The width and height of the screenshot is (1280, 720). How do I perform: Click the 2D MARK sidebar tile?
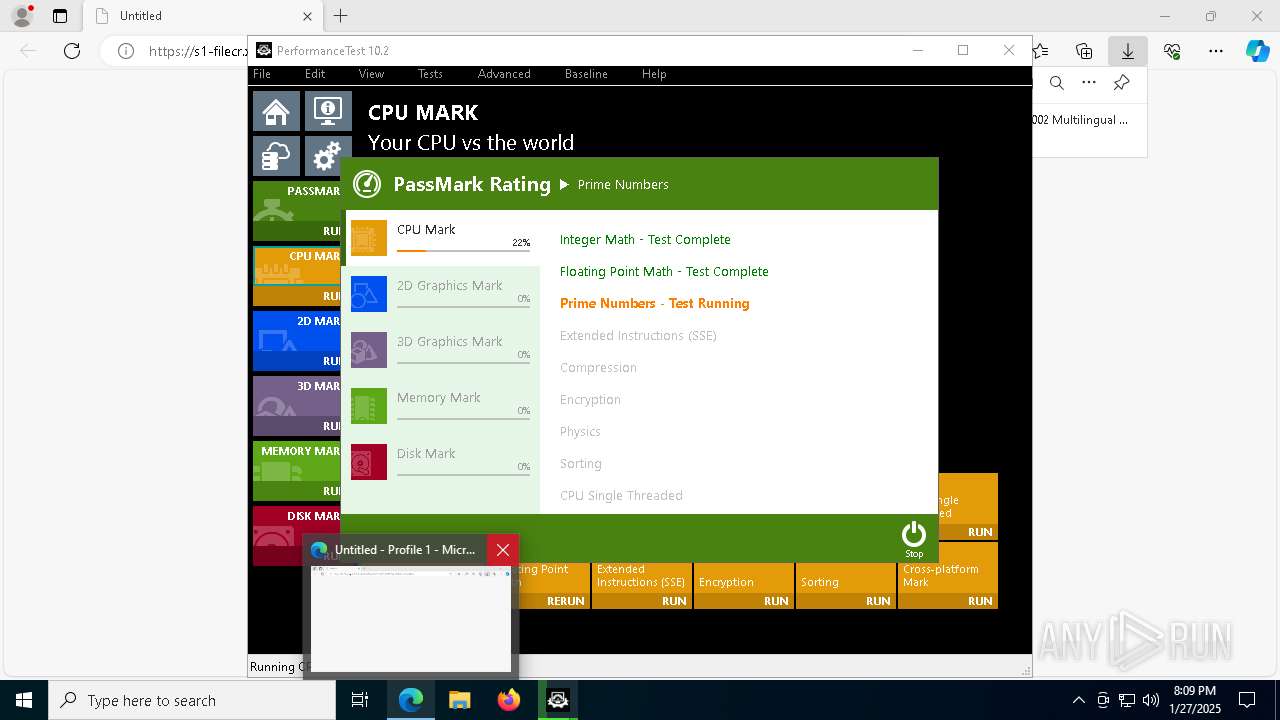point(297,341)
